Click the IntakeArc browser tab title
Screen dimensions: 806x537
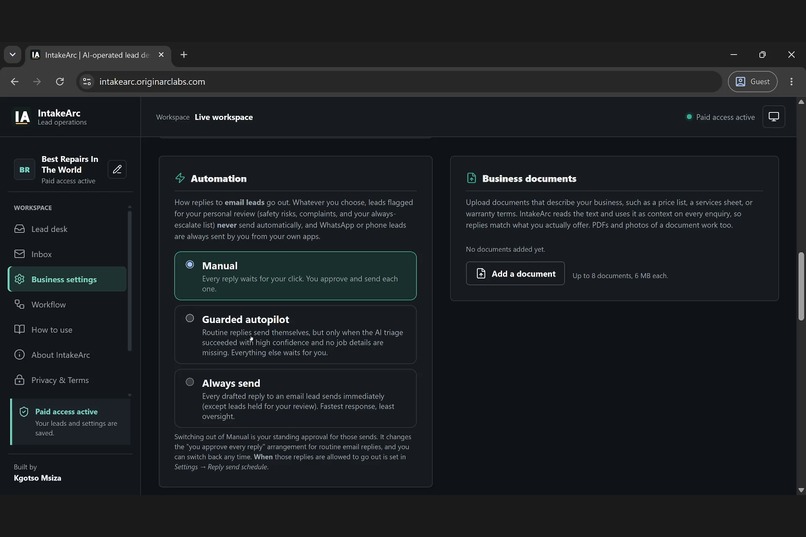click(97, 55)
